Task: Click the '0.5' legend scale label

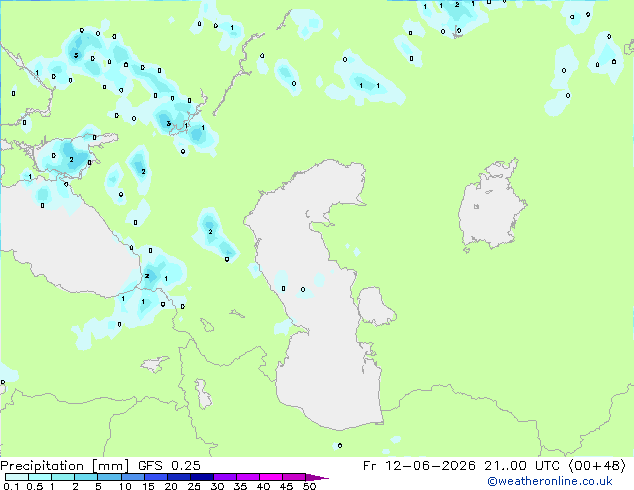Action: (x=35, y=486)
